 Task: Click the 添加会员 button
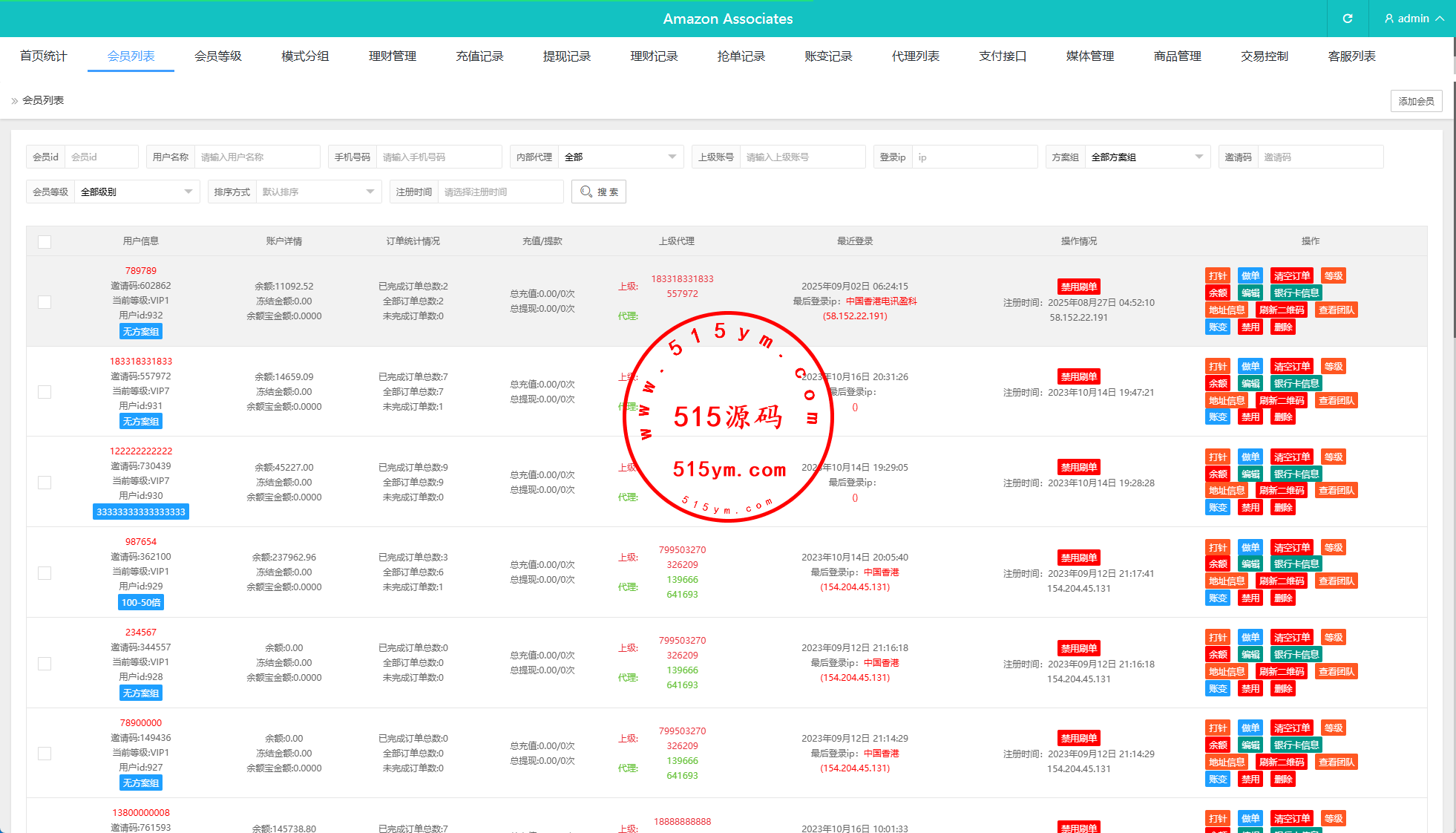tap(1416, 101)
